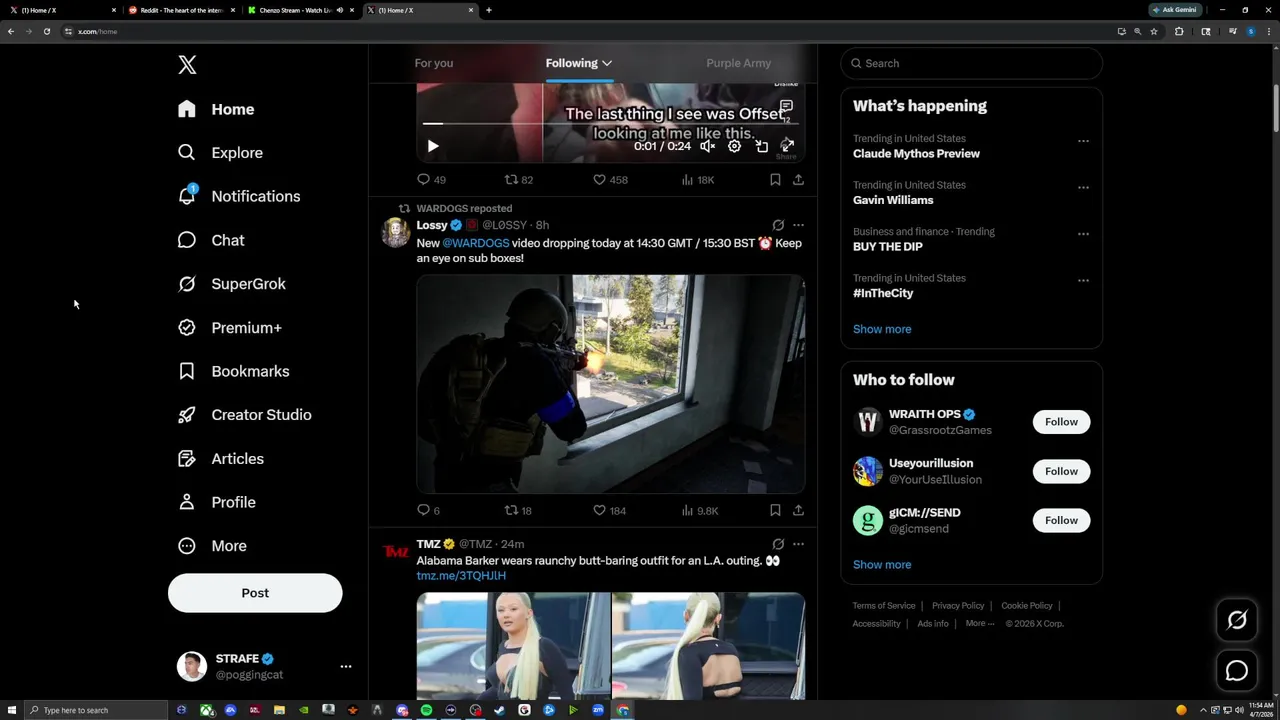The height and width of the screenshot is (720, 1280).
Task: Open Chat in the sidebar
Action: 211,240
